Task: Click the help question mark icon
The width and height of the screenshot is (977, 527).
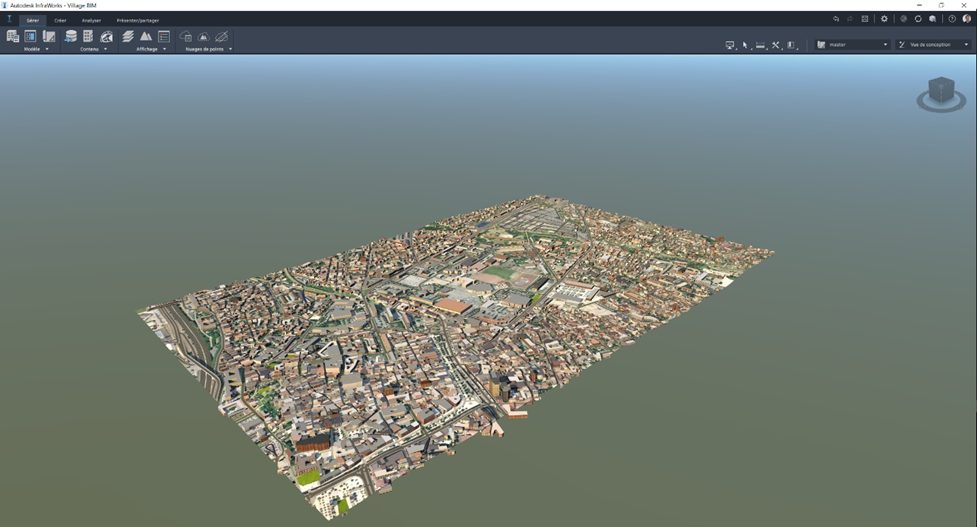Action: [x=952, y=19]
